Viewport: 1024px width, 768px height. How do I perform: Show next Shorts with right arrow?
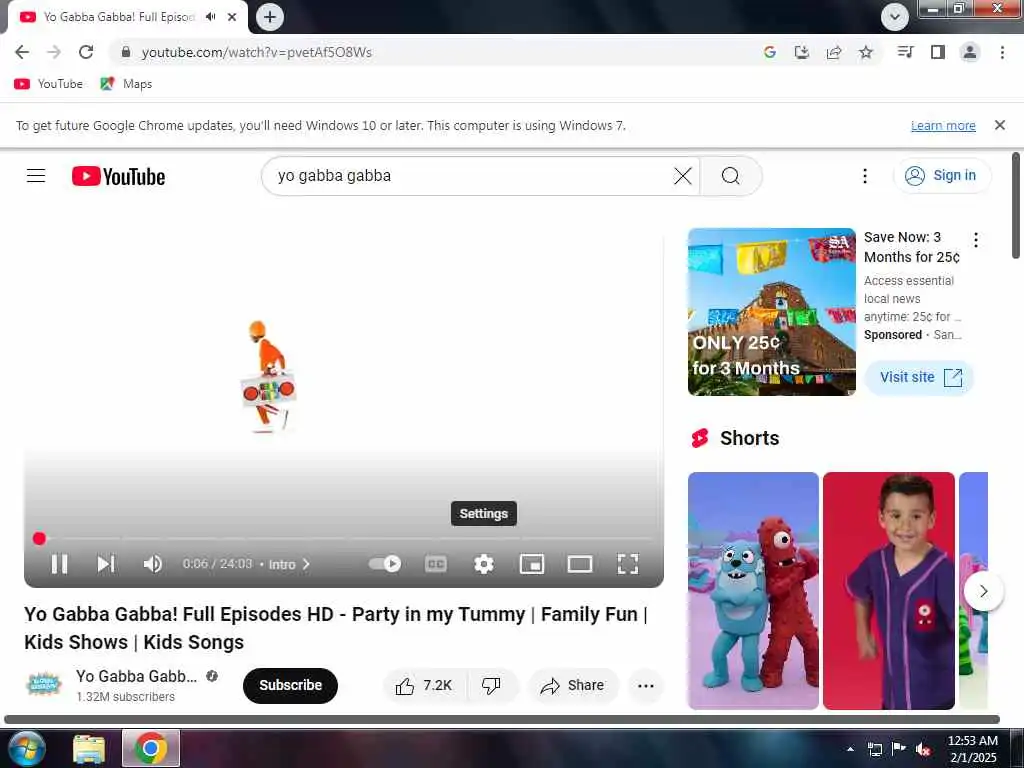983,591
